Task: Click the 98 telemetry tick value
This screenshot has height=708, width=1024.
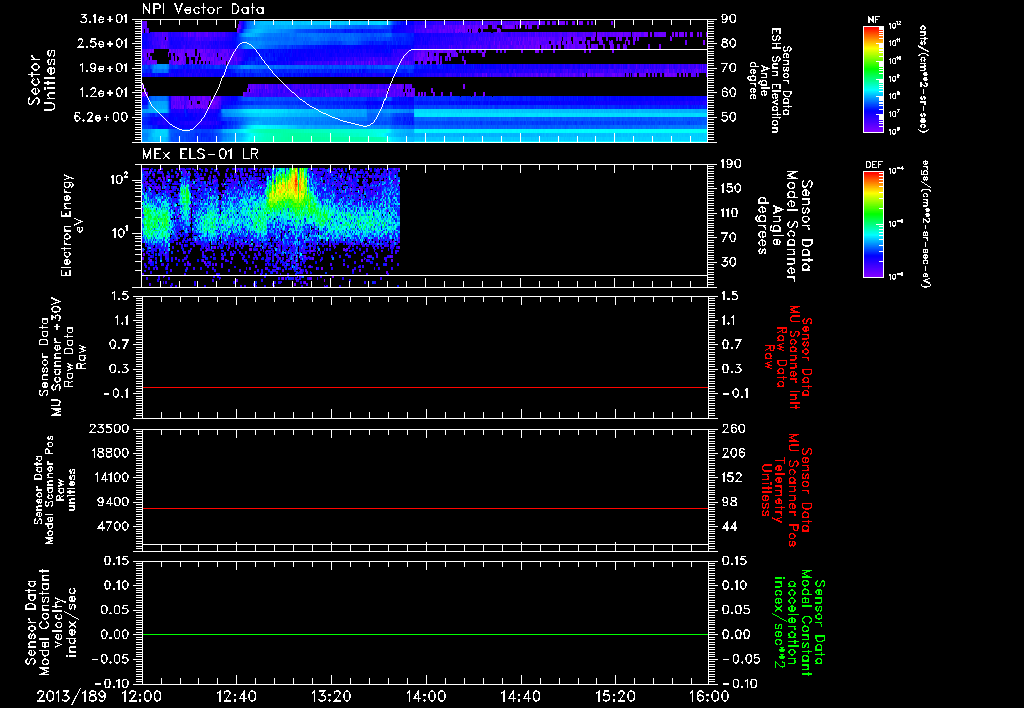Action: click(x=729, y=502)
